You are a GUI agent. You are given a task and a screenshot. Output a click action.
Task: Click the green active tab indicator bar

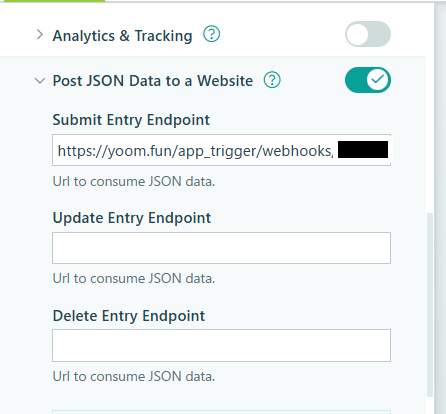click(x=52, y=1)
